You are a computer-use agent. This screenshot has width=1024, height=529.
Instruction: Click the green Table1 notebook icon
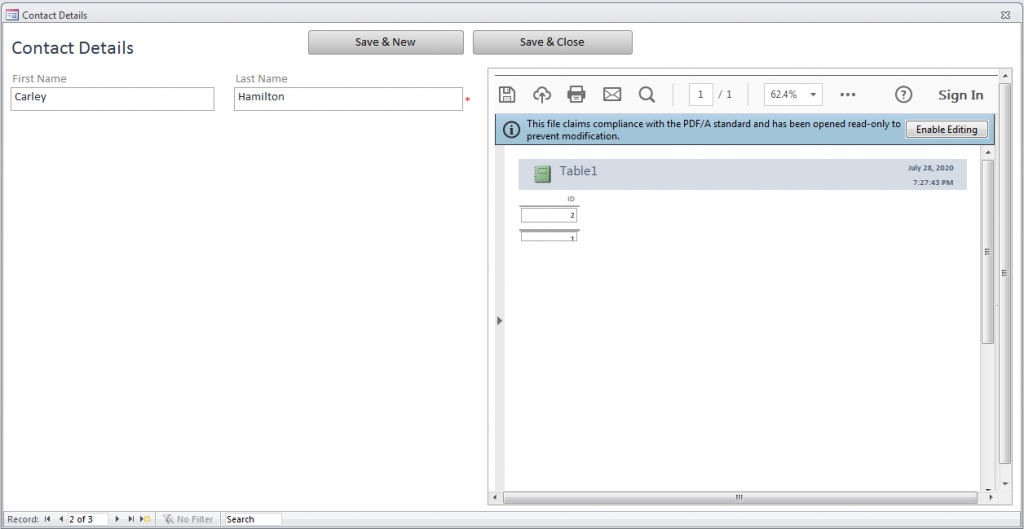pyautogui.click(x=542, y=174)
